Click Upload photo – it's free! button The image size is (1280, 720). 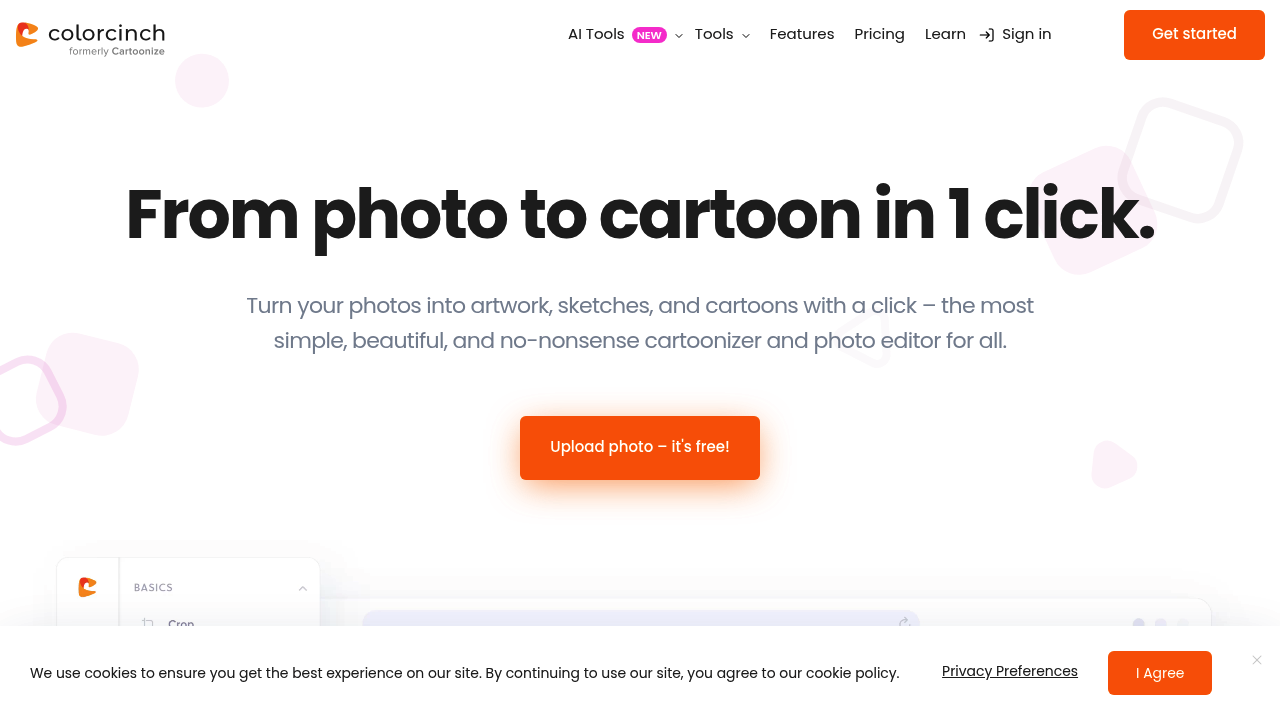pyautogui.click(x=640, y=447)
